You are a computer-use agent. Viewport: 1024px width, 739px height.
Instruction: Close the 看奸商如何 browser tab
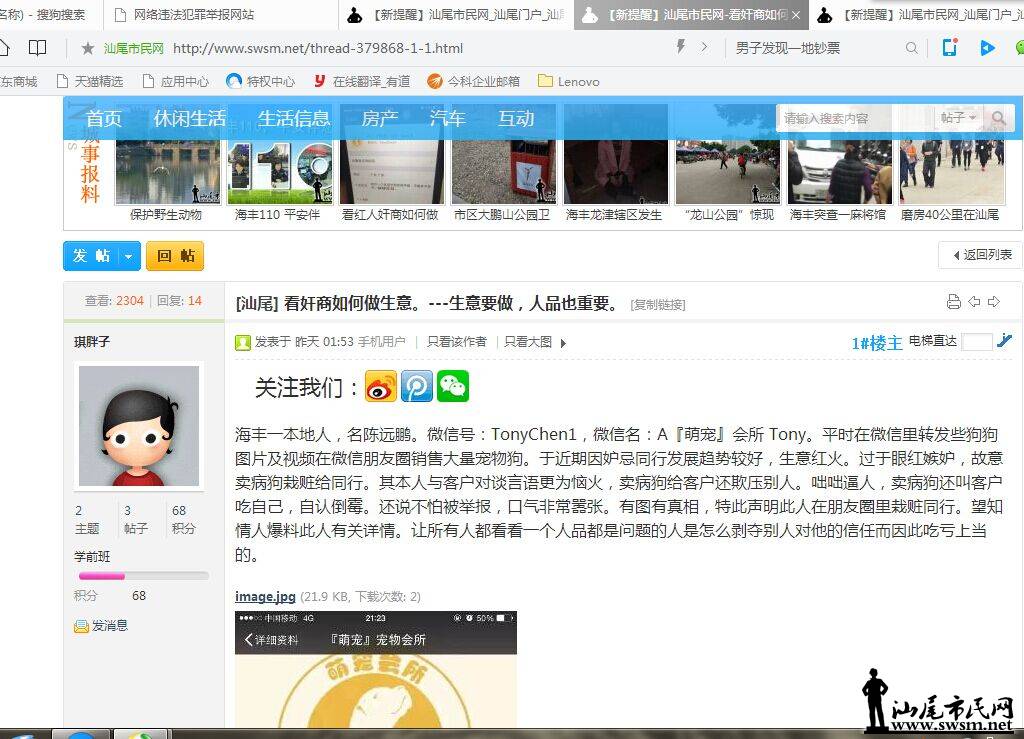point(795,15)
